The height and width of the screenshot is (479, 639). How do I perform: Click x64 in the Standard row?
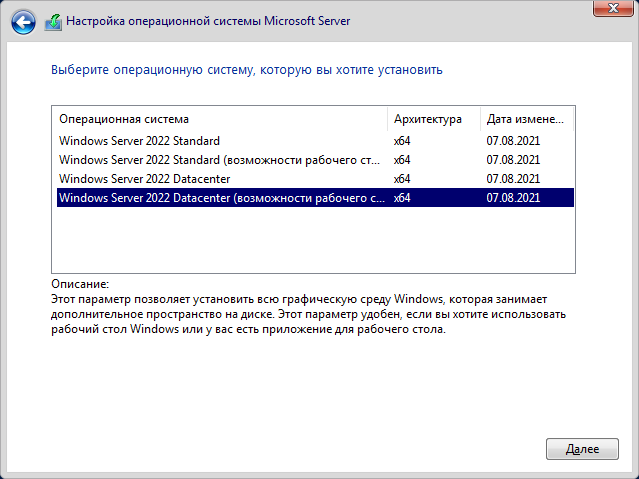402,141
